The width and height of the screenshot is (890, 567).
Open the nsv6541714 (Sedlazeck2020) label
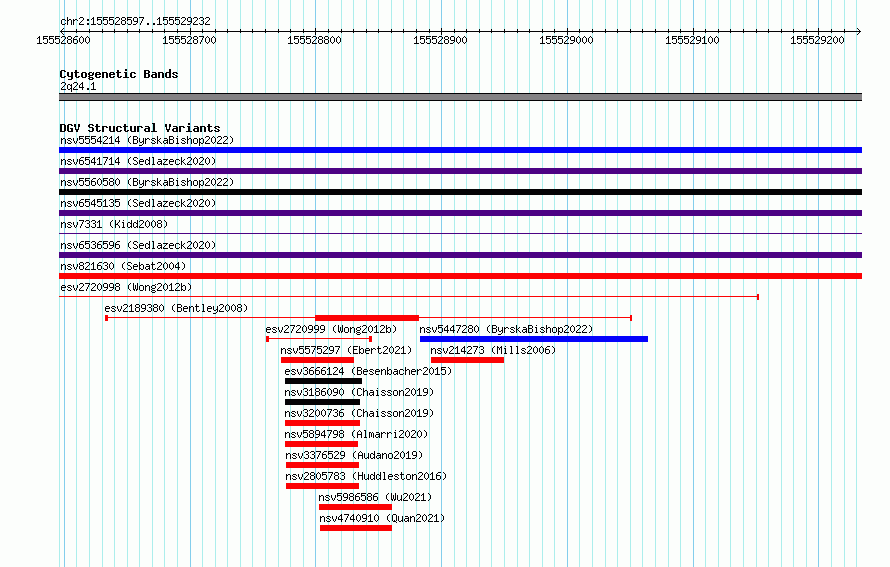[138, 161]
